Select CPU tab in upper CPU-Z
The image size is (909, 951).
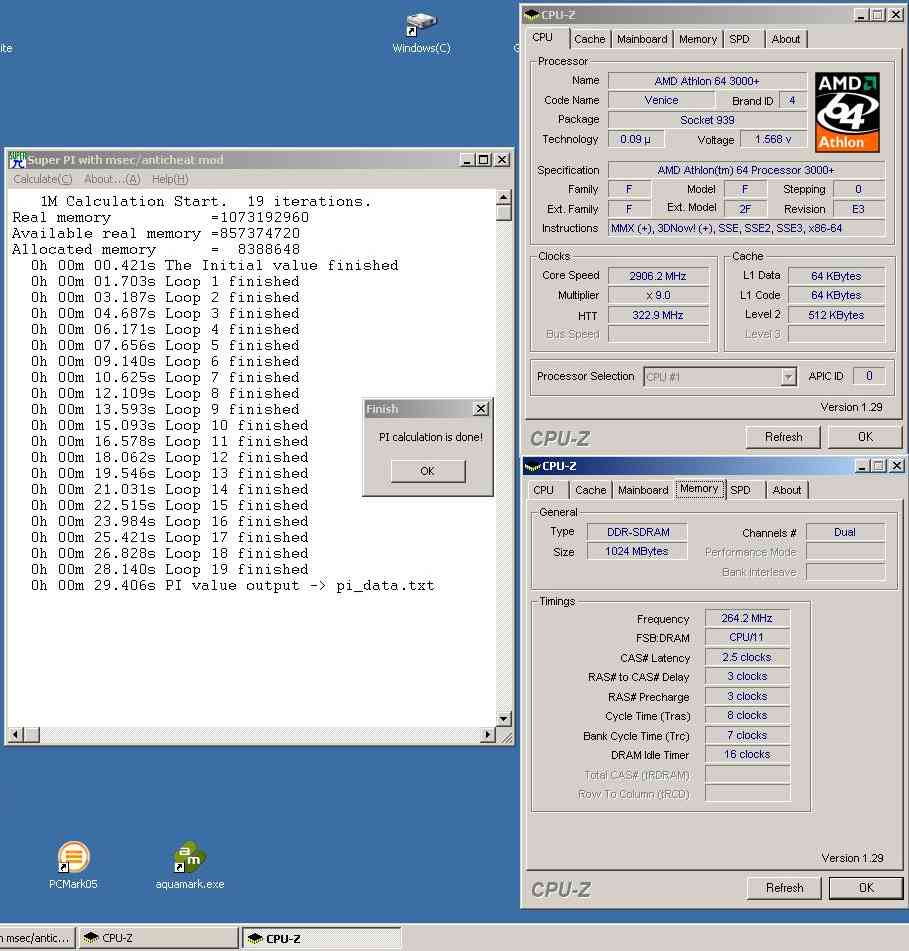tap(542, 38)
